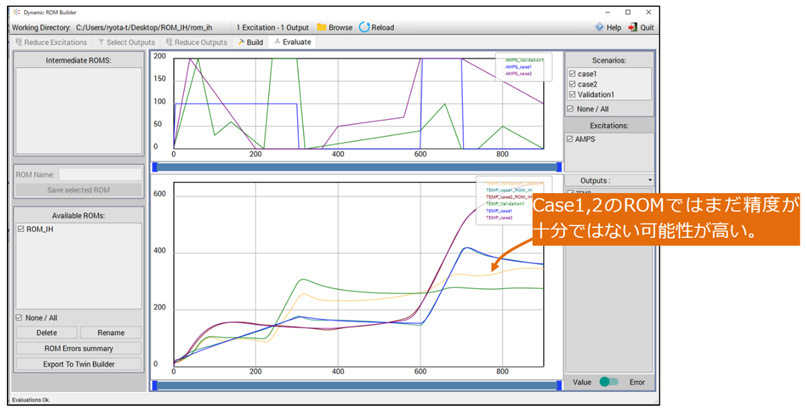Open the Select Outputs tab
Screen dimensions: 806x410
126,42
